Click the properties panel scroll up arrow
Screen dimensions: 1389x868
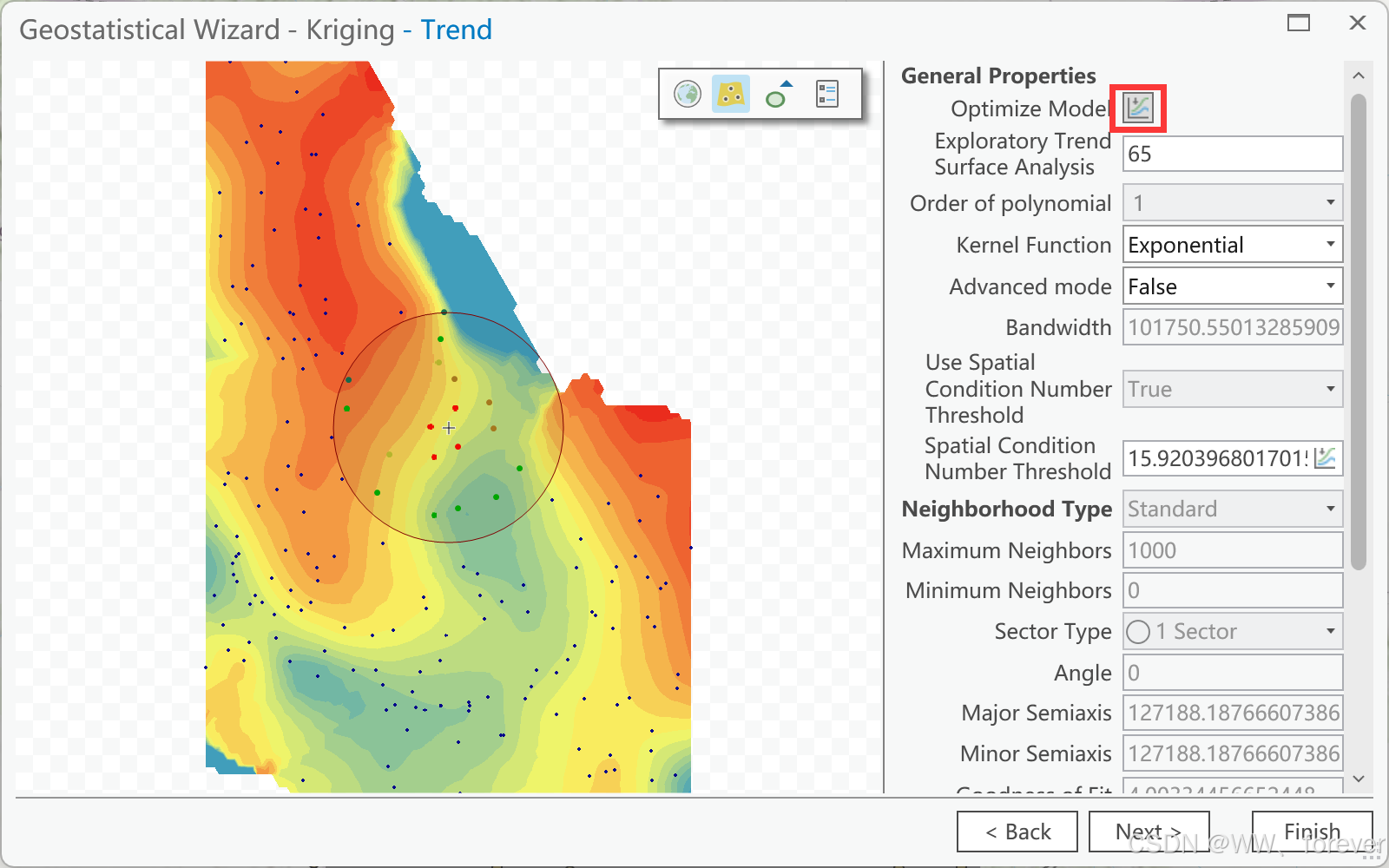click(1359, 76)
